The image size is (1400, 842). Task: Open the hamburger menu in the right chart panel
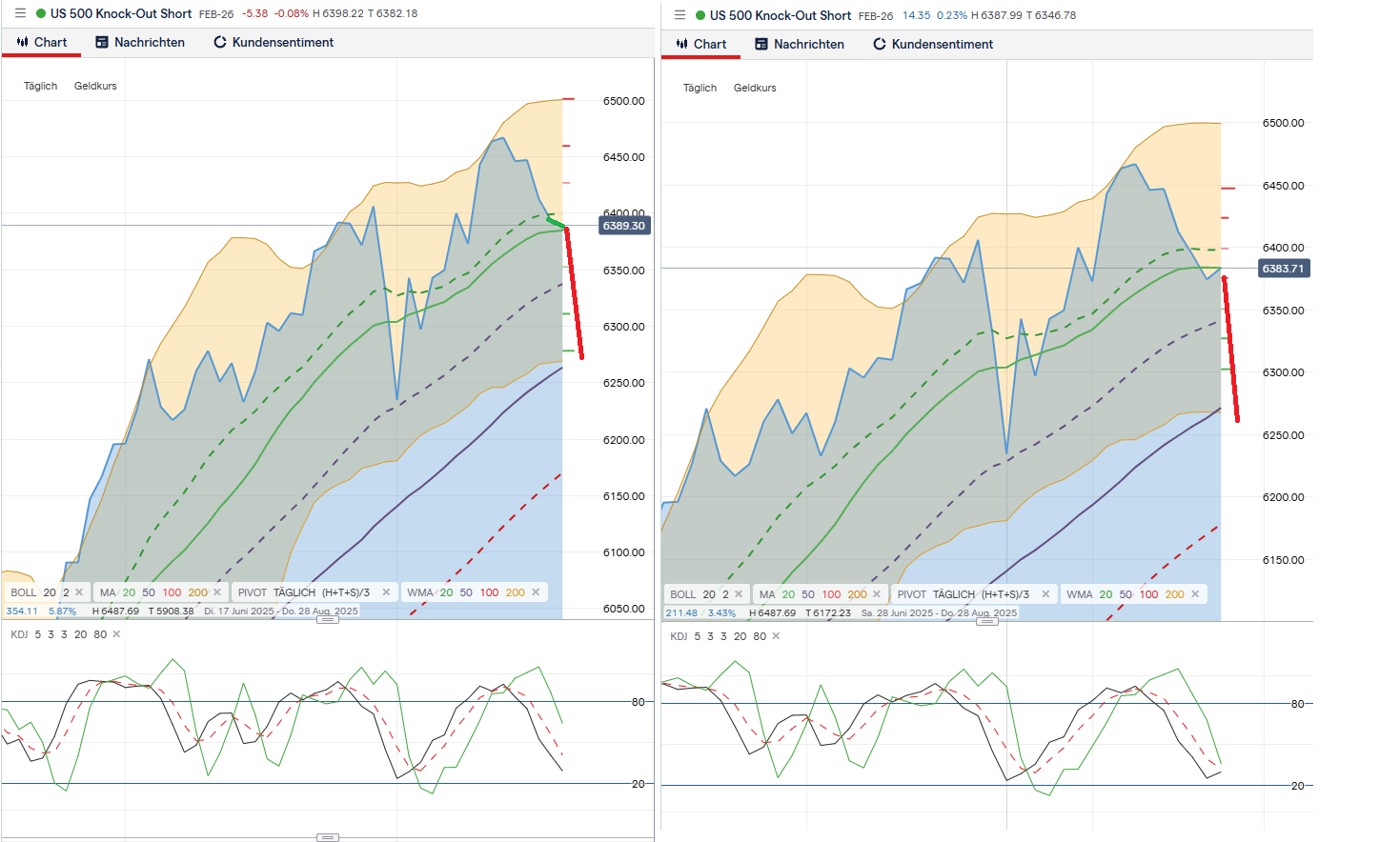tap(680, 15)
